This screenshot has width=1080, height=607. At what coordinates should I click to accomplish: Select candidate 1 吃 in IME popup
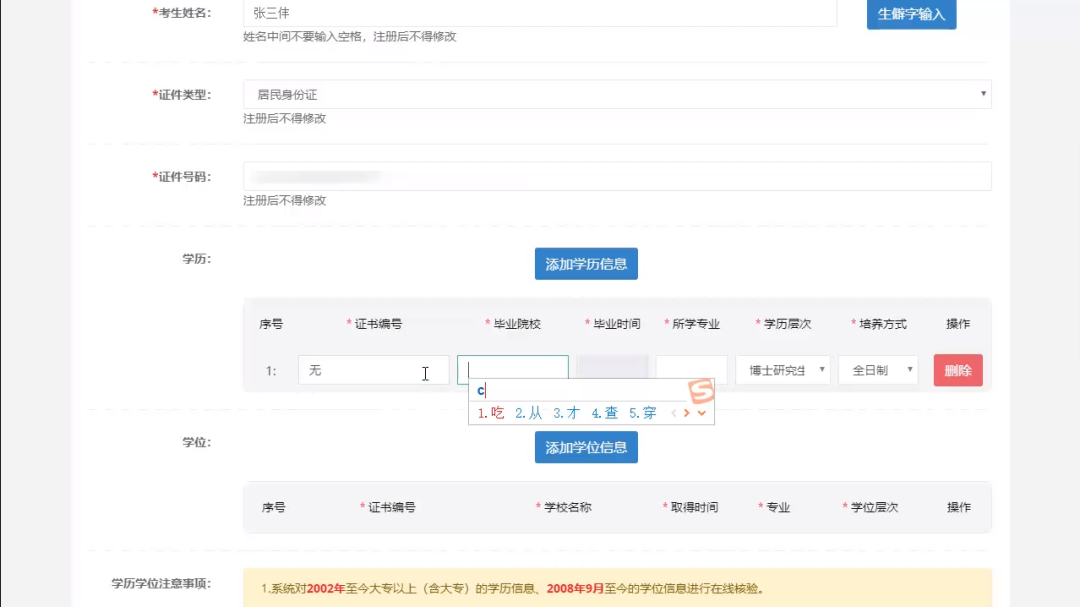491,413
